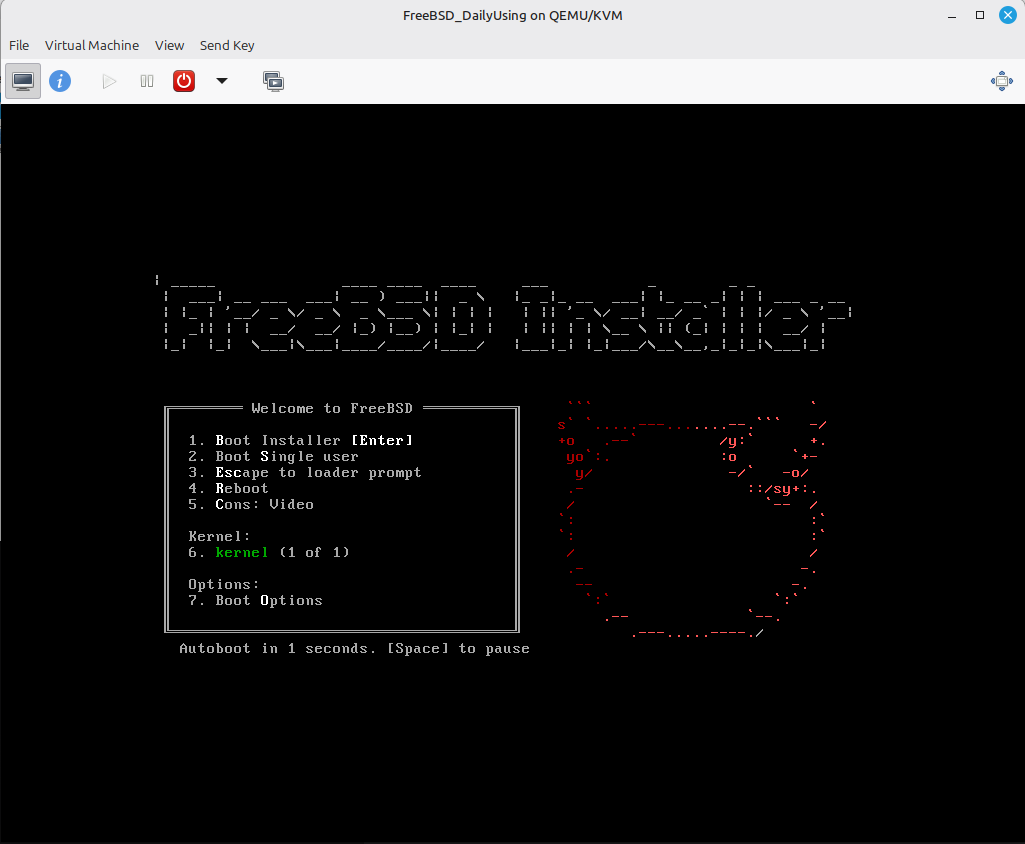1025x844 pixels.
Task: Switch to fullscreen using the toolbar icon
Action: 1001,81
